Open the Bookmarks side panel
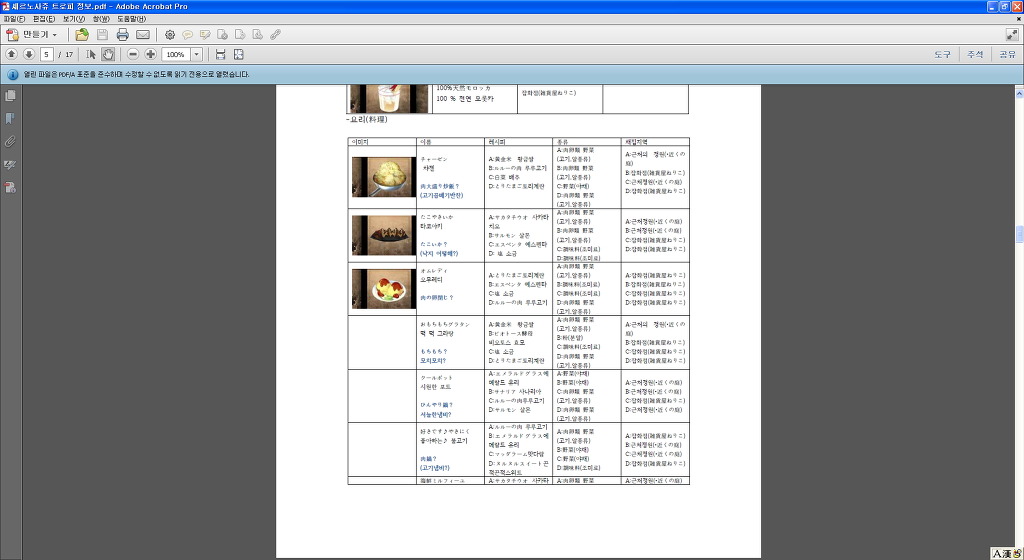 click(11, 118)
